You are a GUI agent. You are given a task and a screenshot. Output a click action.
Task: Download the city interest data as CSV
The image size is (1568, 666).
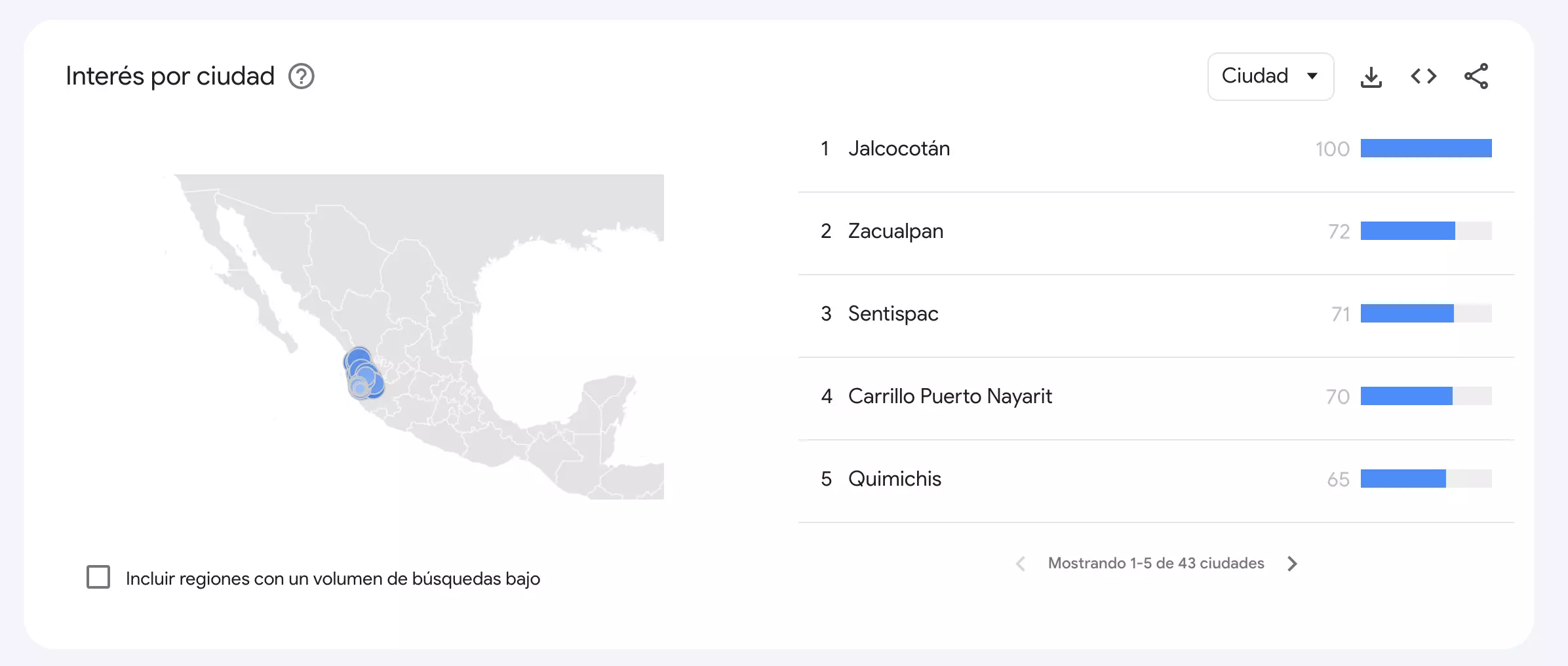1371,77
